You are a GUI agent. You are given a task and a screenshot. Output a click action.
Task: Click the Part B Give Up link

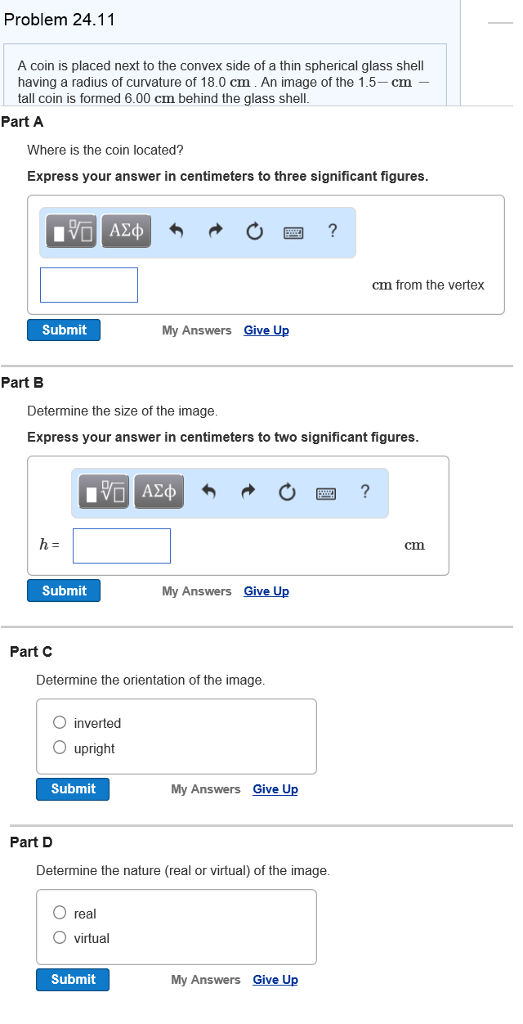[266, 591]
